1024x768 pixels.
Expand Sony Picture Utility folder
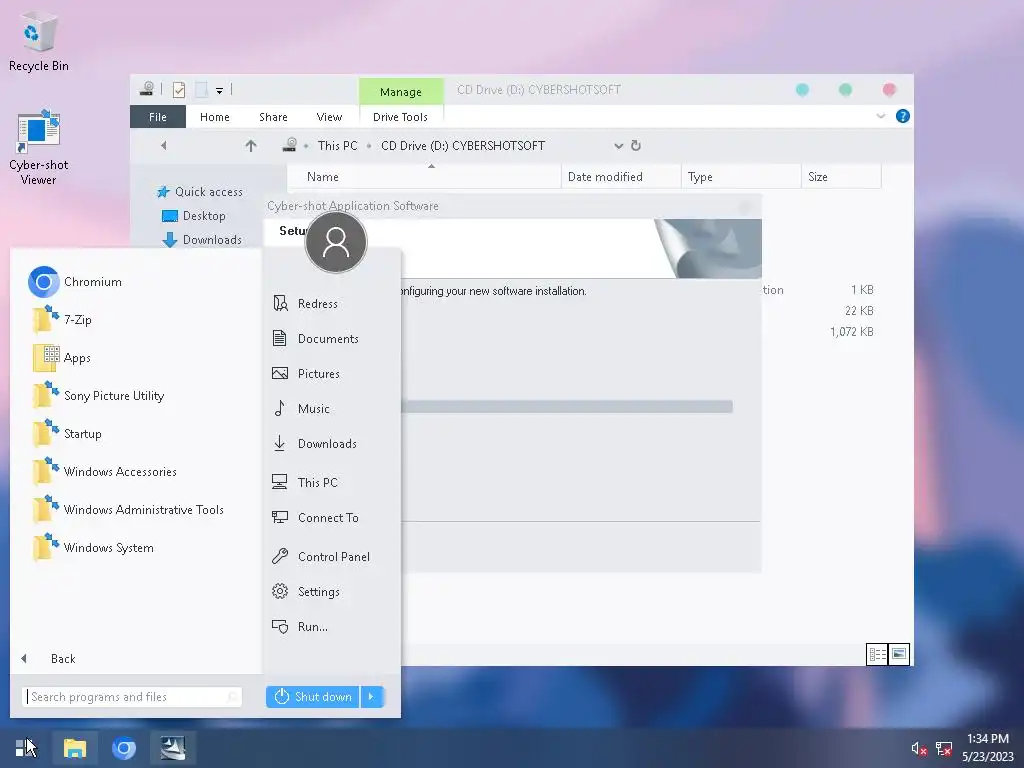click(x=99, y=396)
